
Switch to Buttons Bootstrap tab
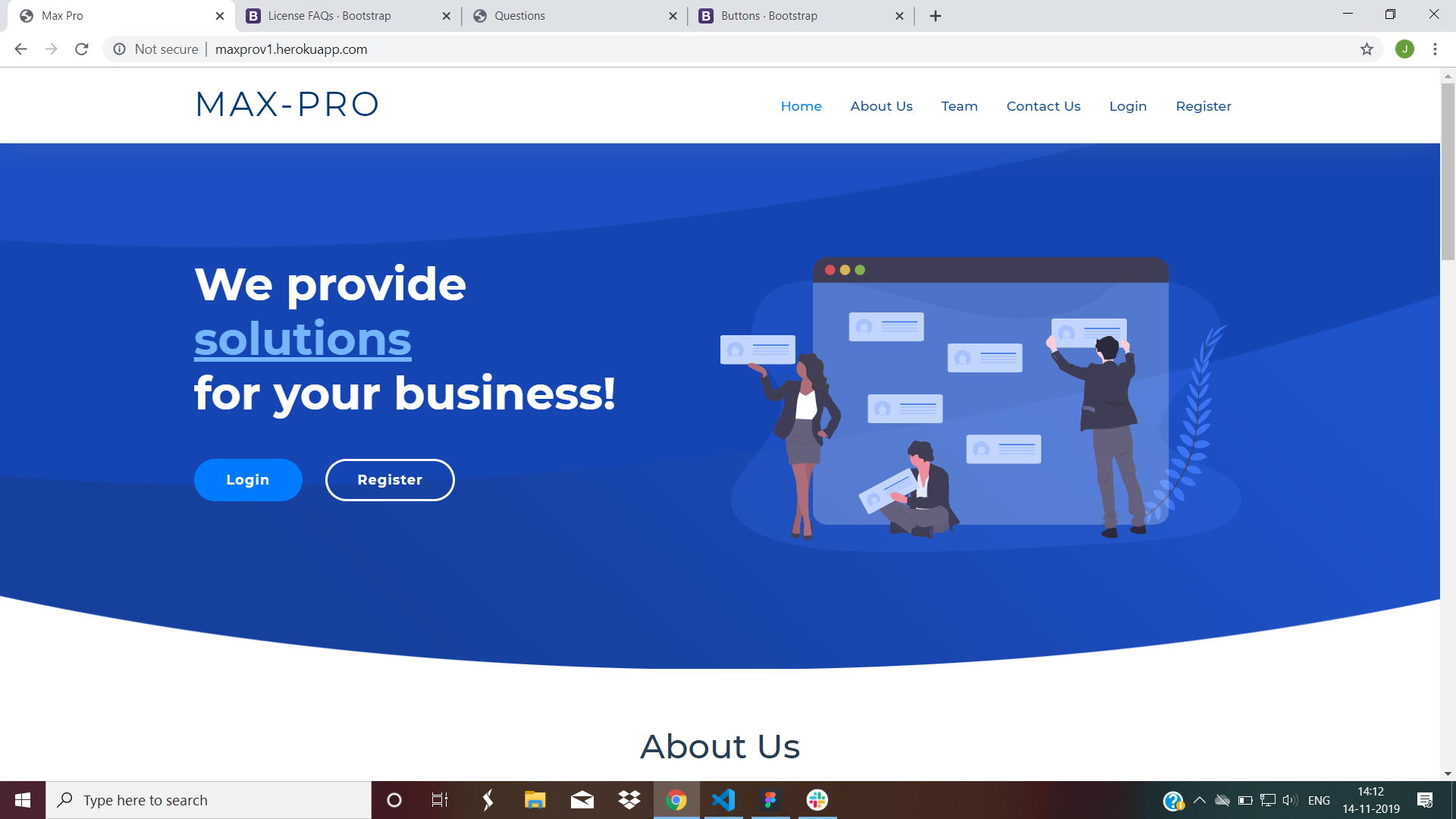769,16
